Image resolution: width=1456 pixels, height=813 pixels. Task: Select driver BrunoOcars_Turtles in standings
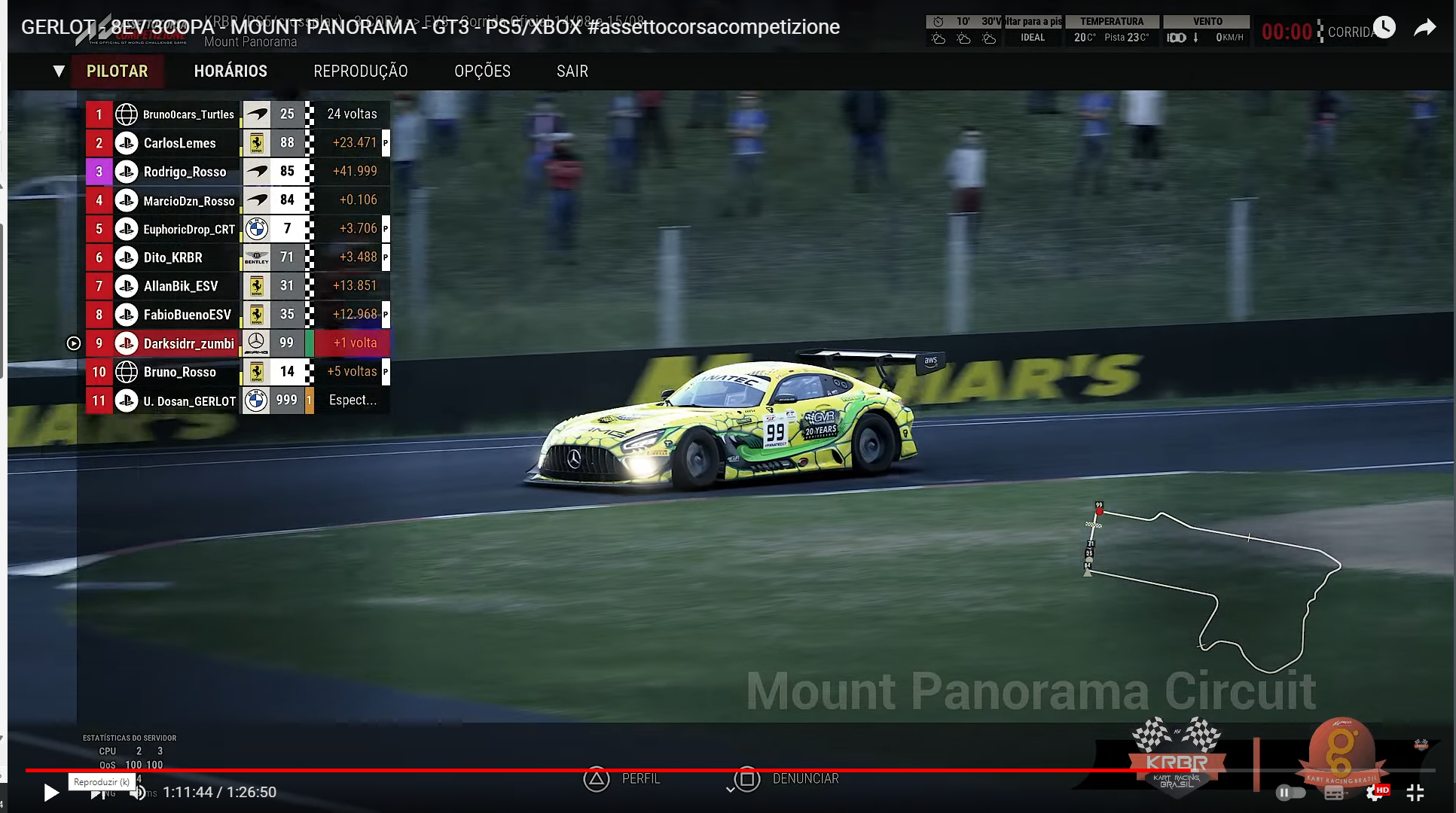tap(237, 114)
